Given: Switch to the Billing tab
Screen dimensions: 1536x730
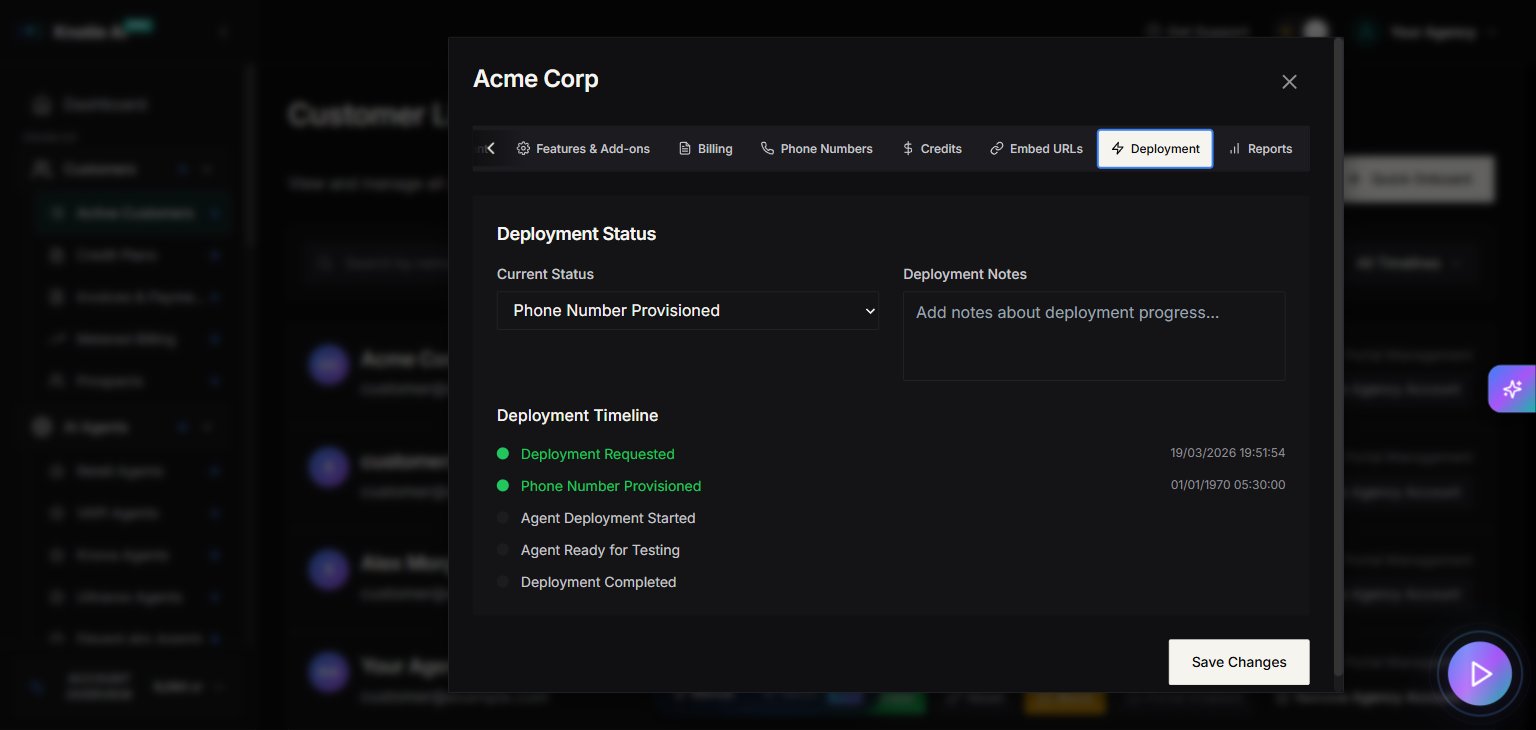Looking at the screenshot, I should [706, 149].
